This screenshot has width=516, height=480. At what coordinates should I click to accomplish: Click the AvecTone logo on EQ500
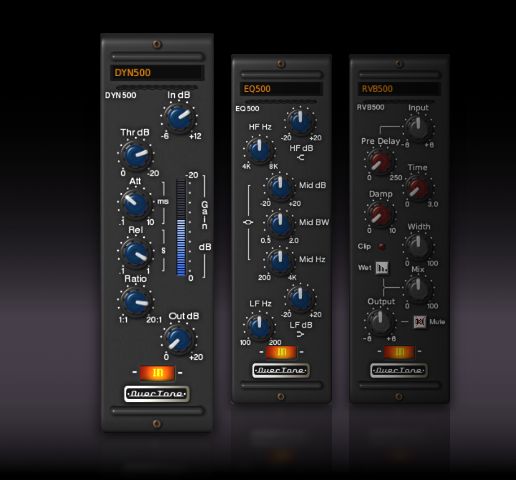coord(281,370)
